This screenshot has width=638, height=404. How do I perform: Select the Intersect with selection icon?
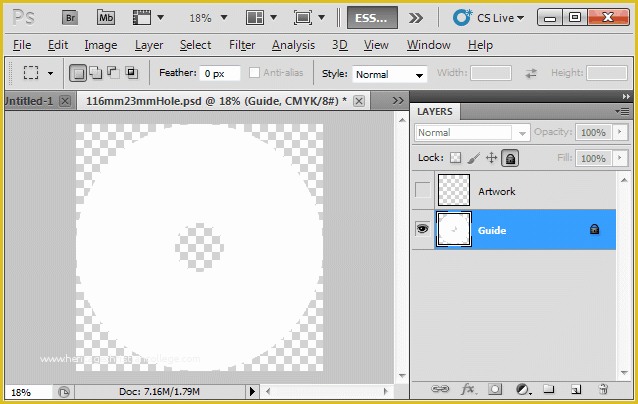[x=131, y=73]
